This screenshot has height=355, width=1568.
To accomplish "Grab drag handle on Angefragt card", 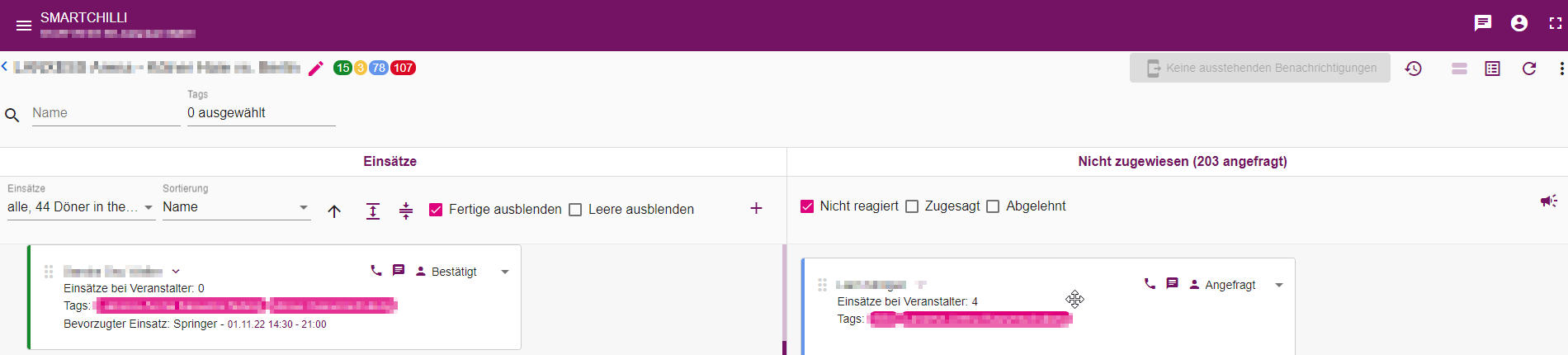I will (822, 285).
